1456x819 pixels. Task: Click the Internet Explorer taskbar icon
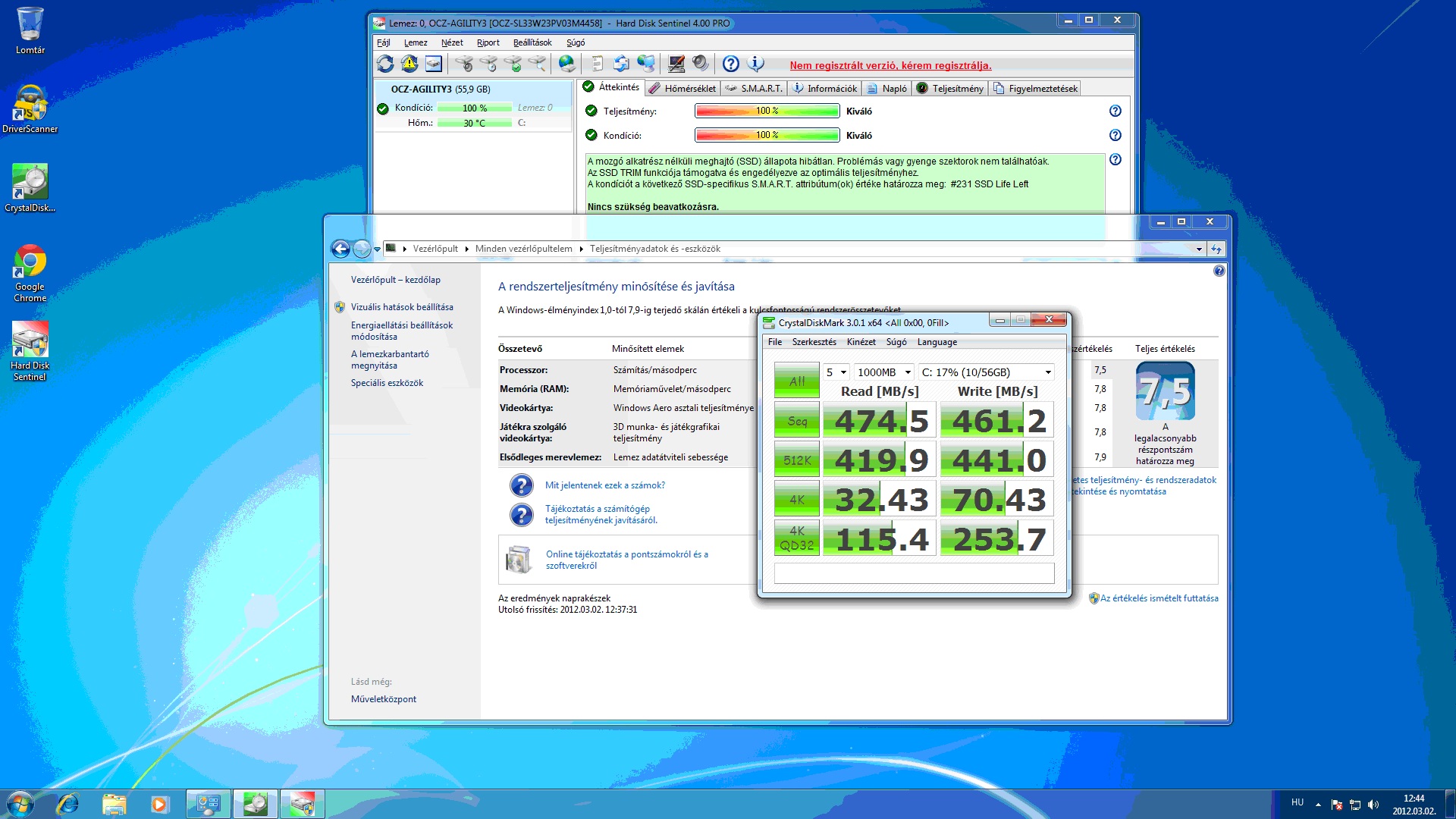(67, 804)
